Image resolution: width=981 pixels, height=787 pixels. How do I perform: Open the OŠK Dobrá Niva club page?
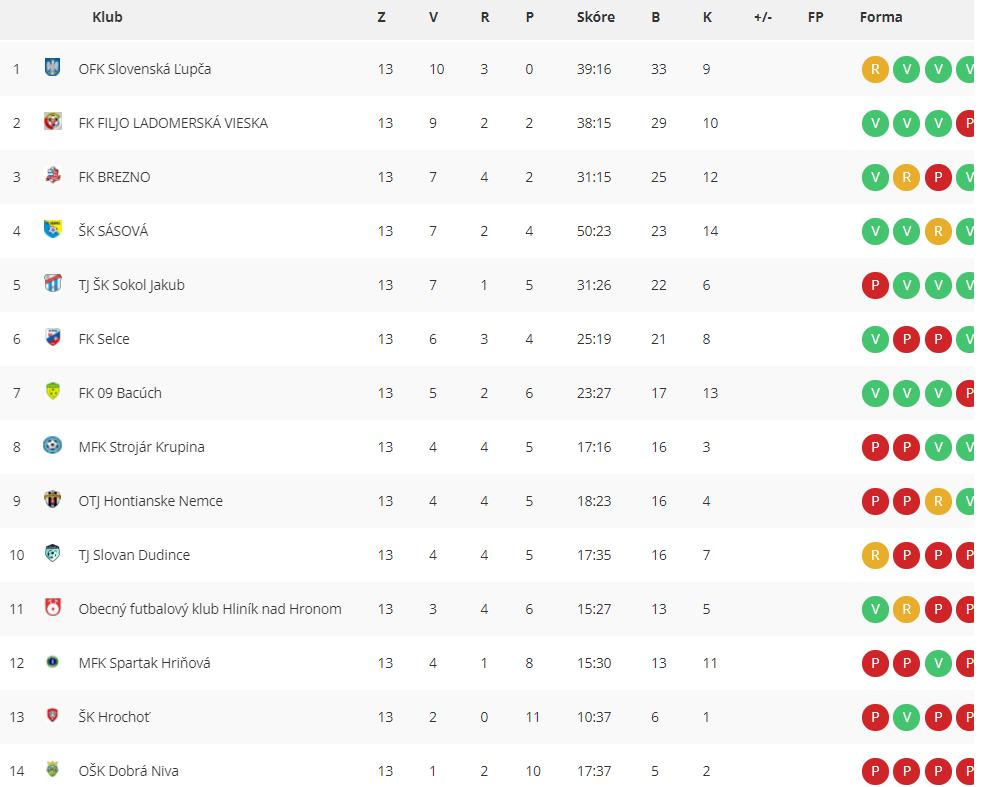pyautogui.click(x=128, y=771)
